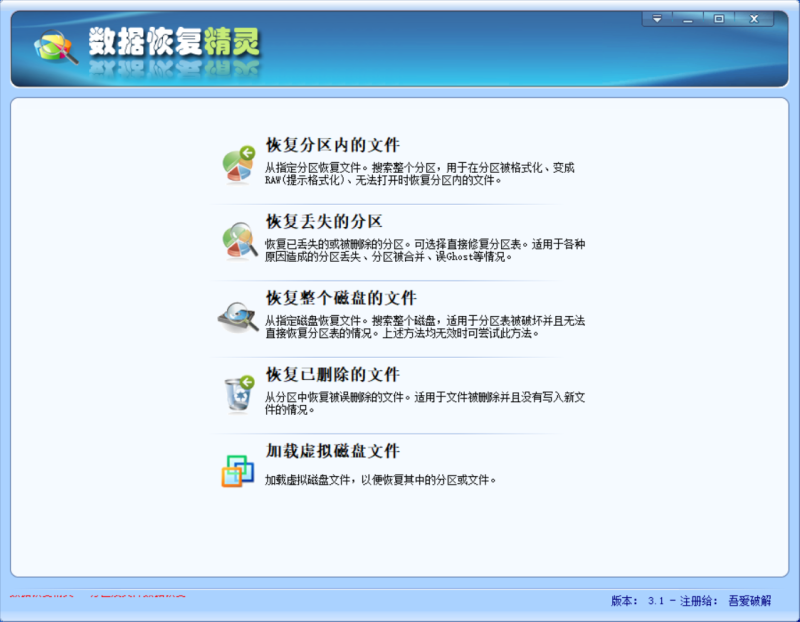The image size is (800, 622).
Task: Click the description starting 从指定分区恢复文件
Action: coord(419,174)
